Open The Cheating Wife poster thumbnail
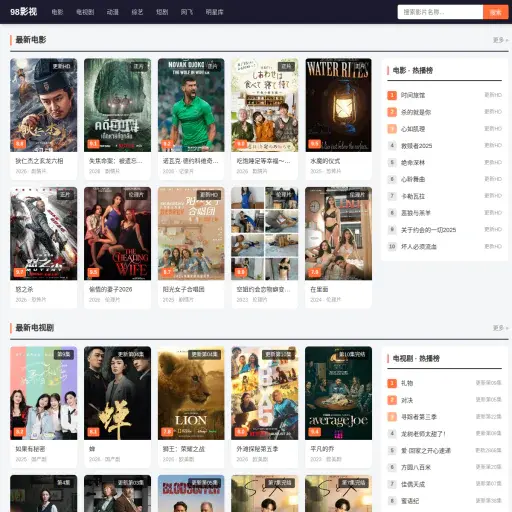This screenshot has width=512, height=512. point(117,233)
